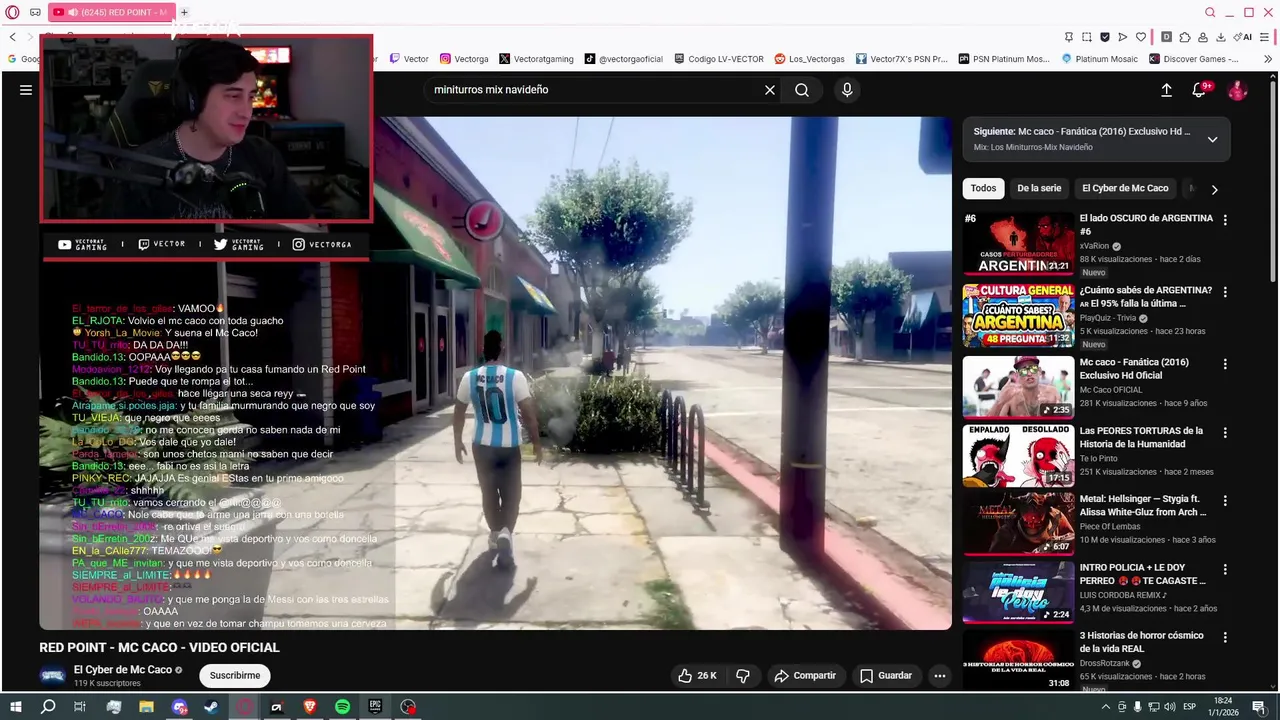Open Metal: Hellsinger Stygia video title
Viewport: 1280px width, 720px height.
(x=1143, y=505)
